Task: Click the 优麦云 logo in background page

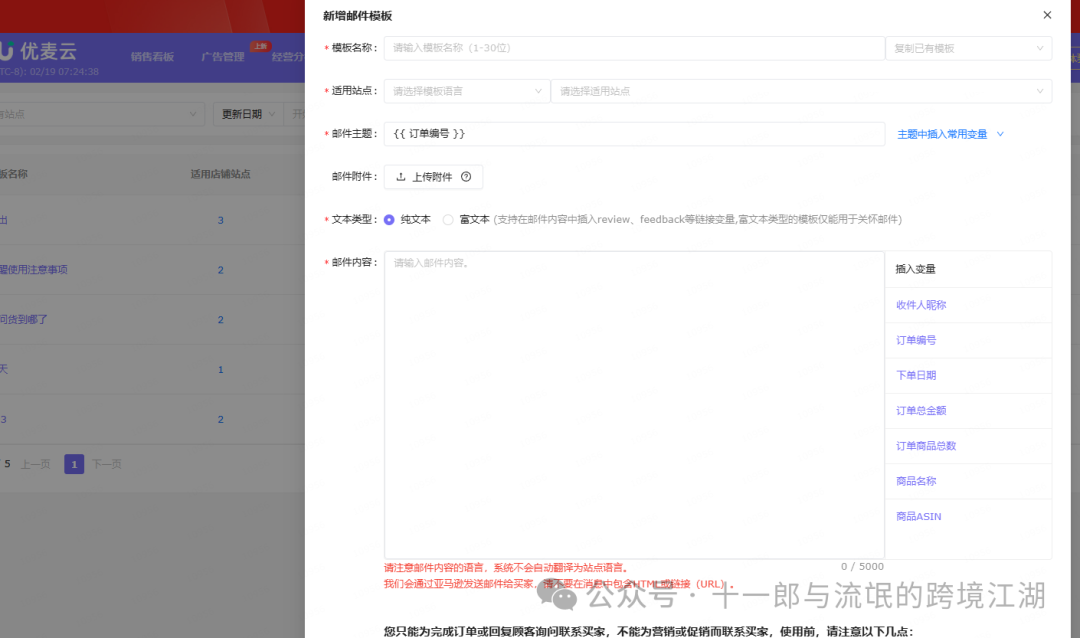Action: pos(38,51)
